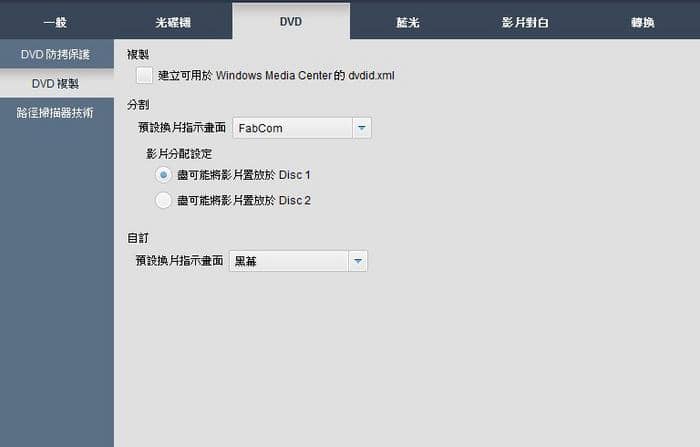Select radio button for Disc 2
The width and height of the screenshot is (700, 447).
coord(163,200)
